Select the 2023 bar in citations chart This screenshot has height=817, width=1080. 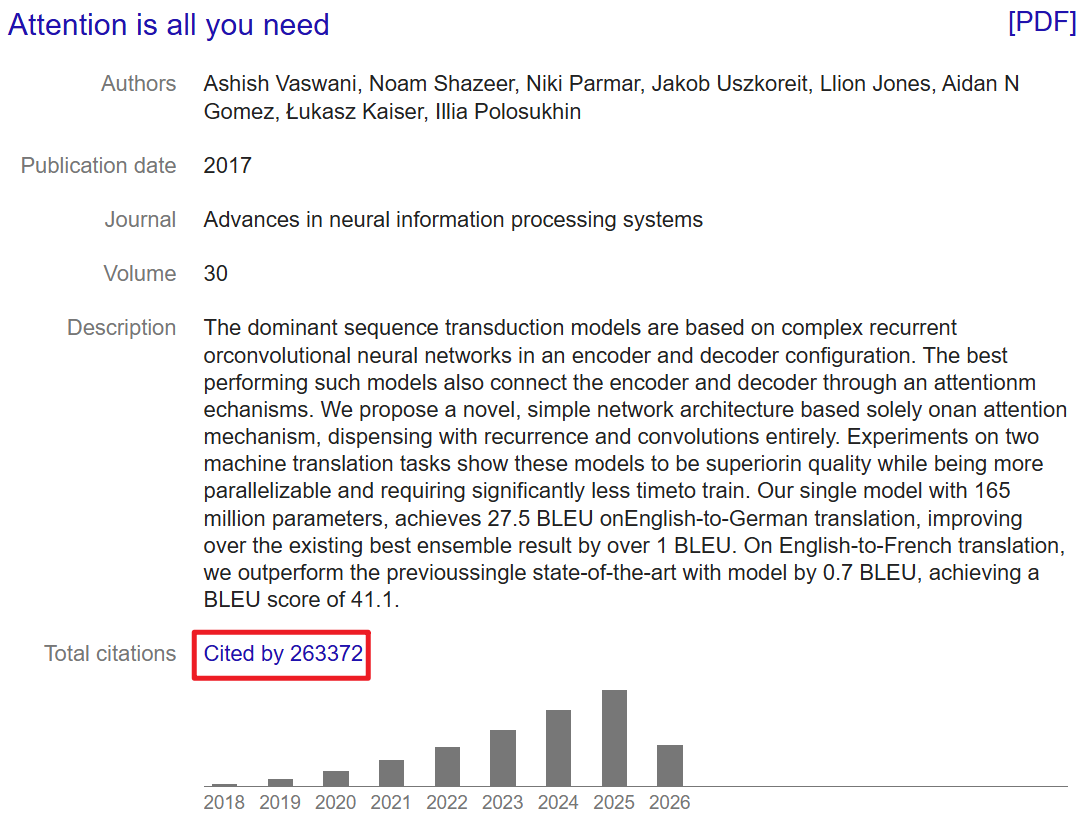coord(503,758)
